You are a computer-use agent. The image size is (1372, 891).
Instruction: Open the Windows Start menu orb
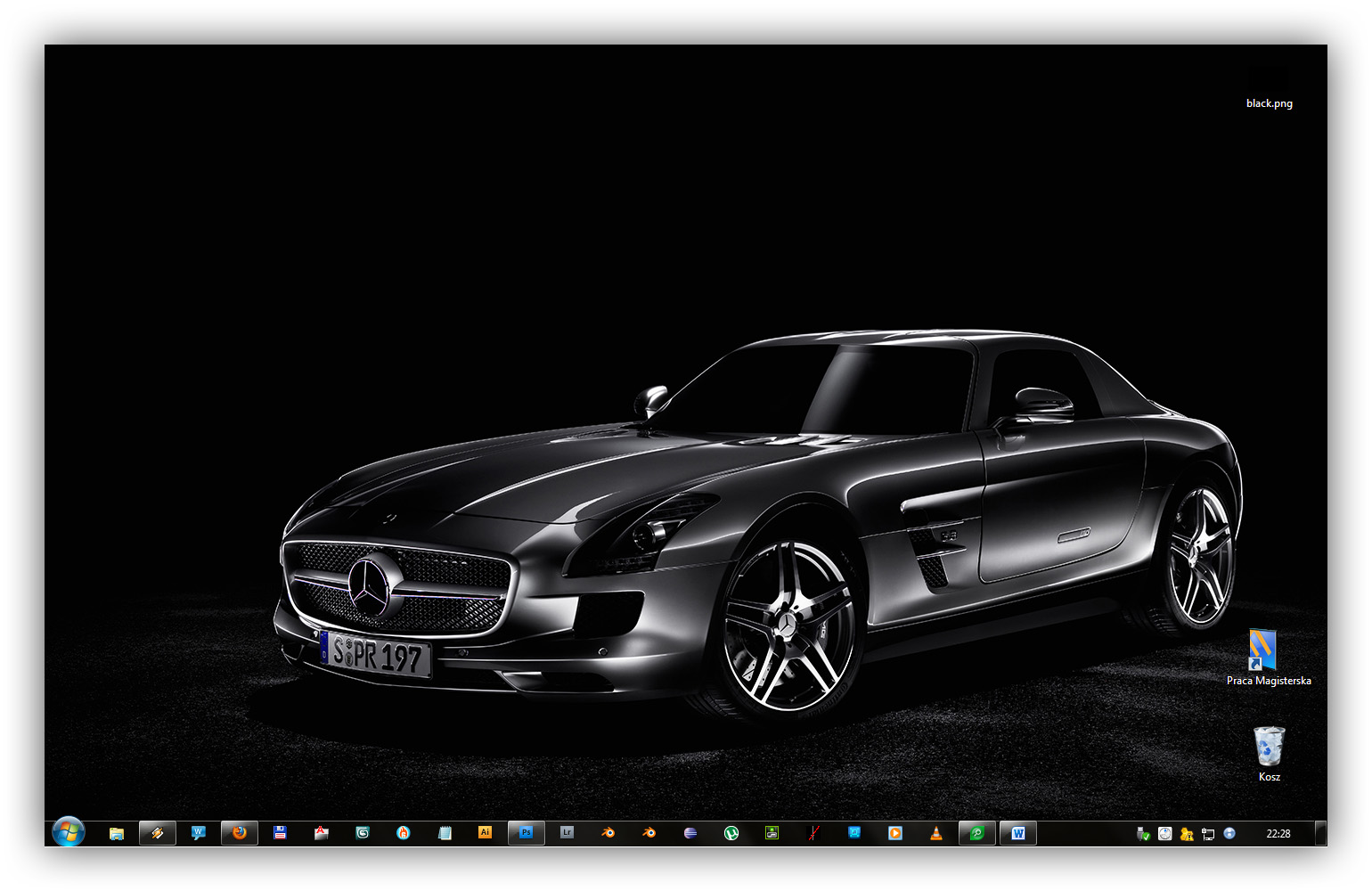(68, 832)
